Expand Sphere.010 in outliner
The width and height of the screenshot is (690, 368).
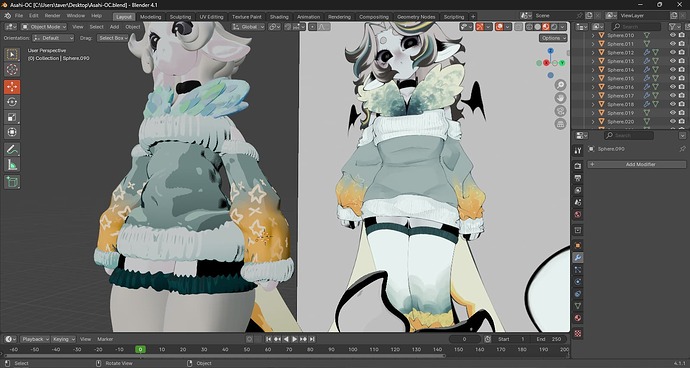pyautogui.click(x=593, y=35)
